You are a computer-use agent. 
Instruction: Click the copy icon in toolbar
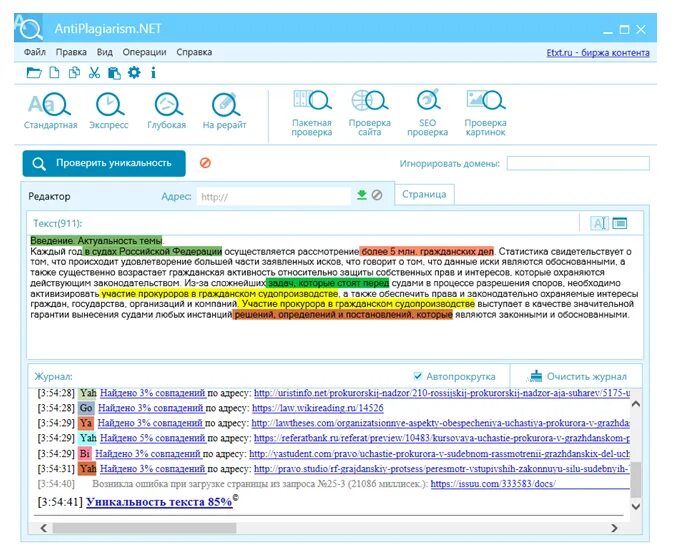[74, 73]
